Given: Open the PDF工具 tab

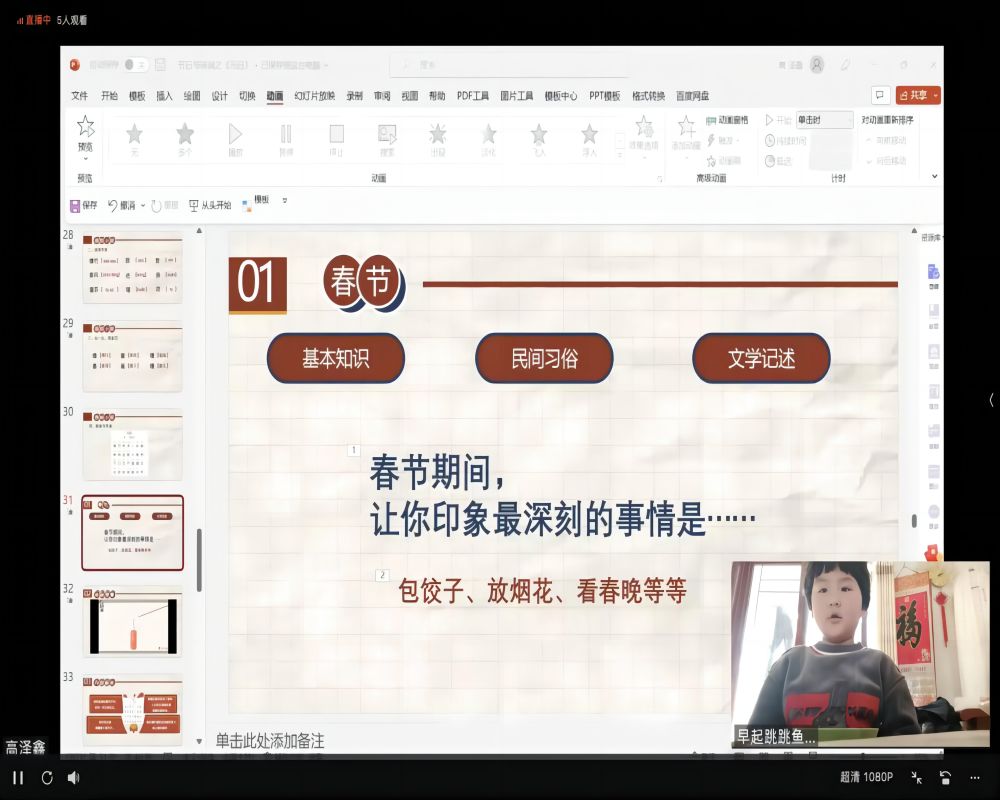Looking at the screenshot, I should 473,96.
